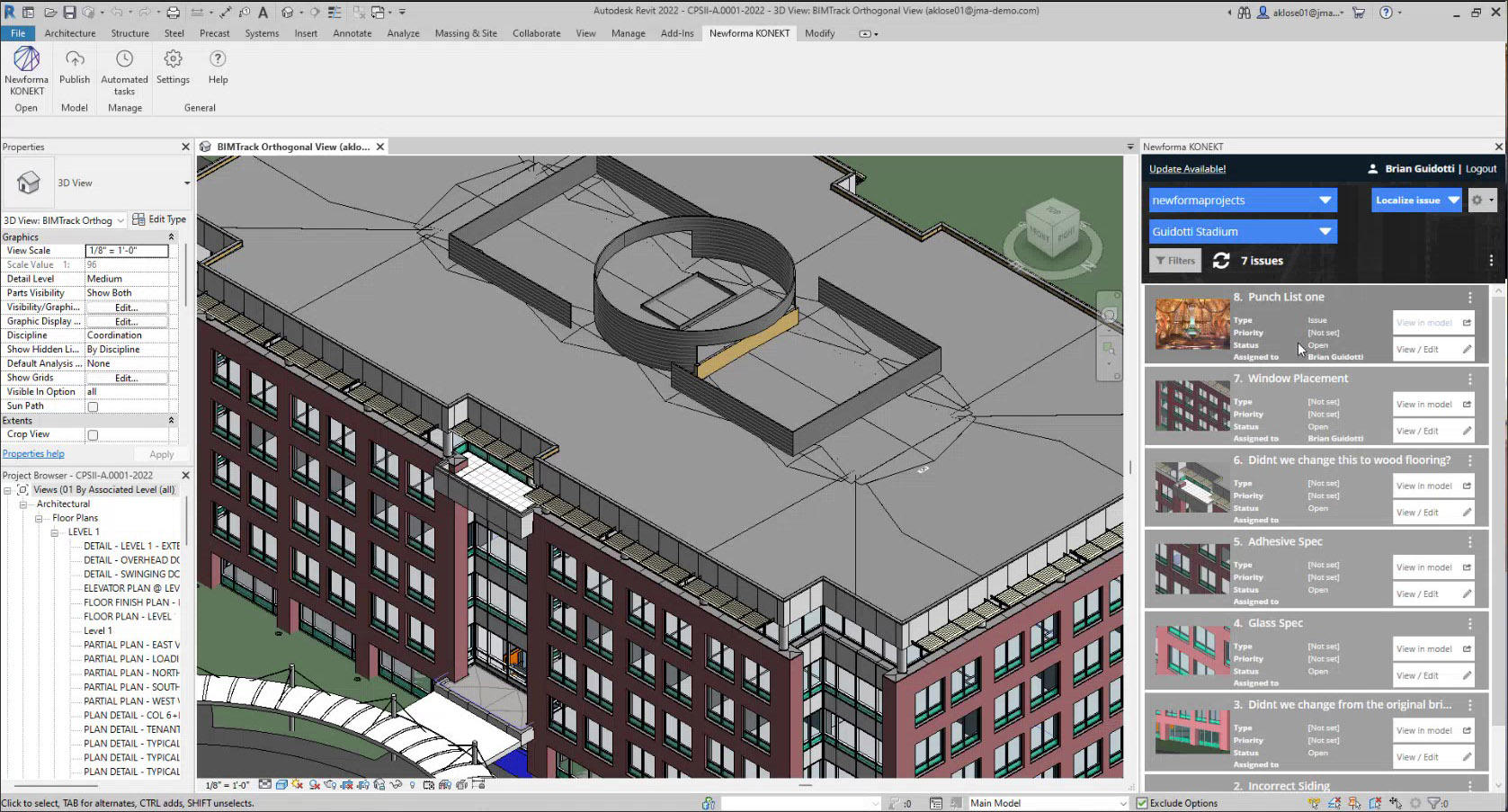Image resolution: width=1508 pixels, height=812 pixels.
Task: Click the Detail Level icon in view control bar
Action: 265,785
